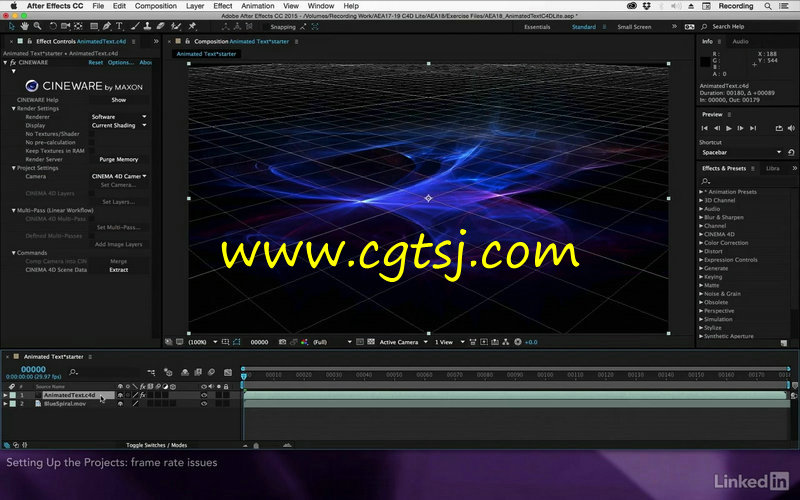Viewport: 800px width, 500px height.
Task: Select the Selection arrow tool
Action: pos(12,26)
